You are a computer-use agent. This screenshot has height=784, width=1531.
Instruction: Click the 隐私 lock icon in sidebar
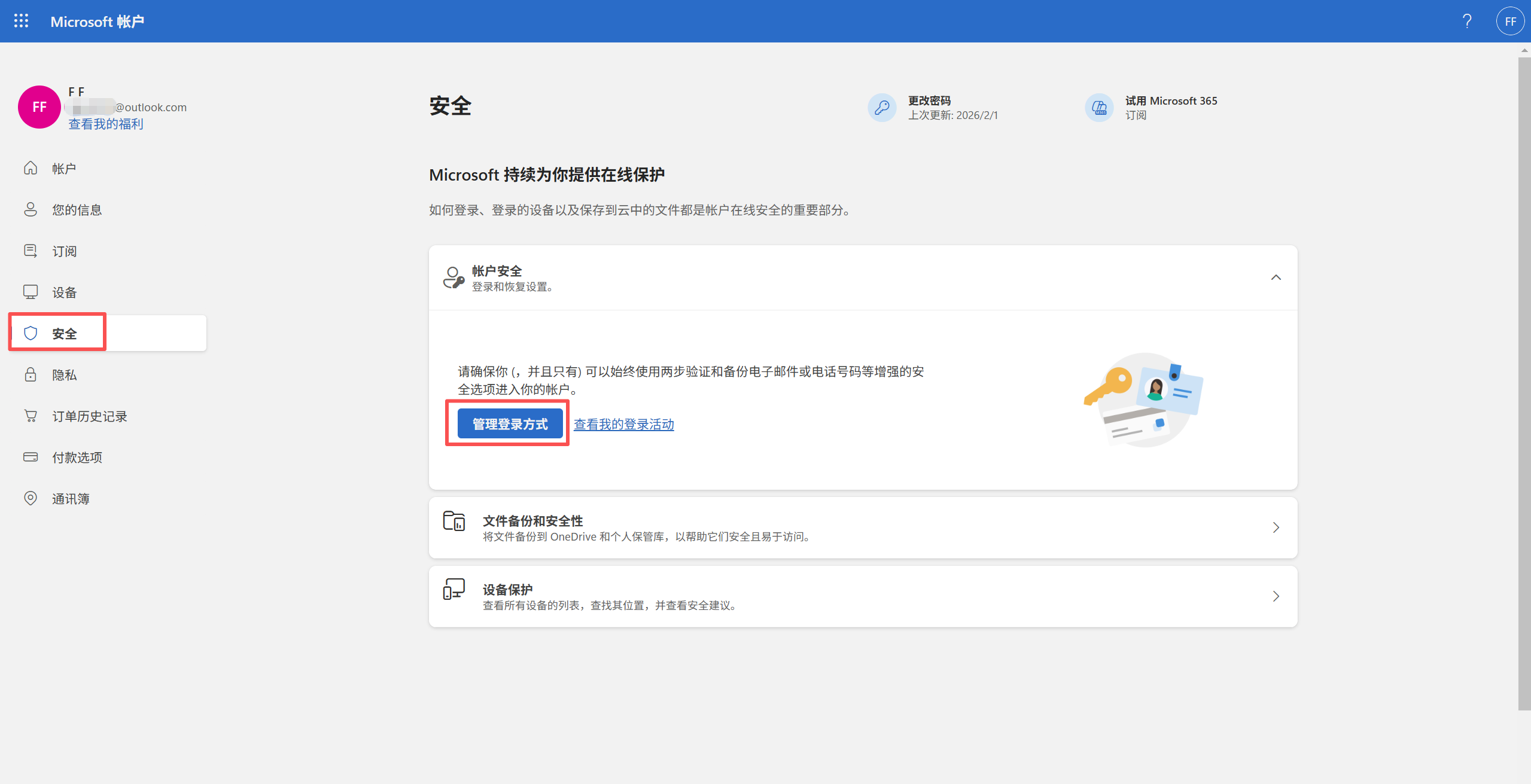coord(31,374)
